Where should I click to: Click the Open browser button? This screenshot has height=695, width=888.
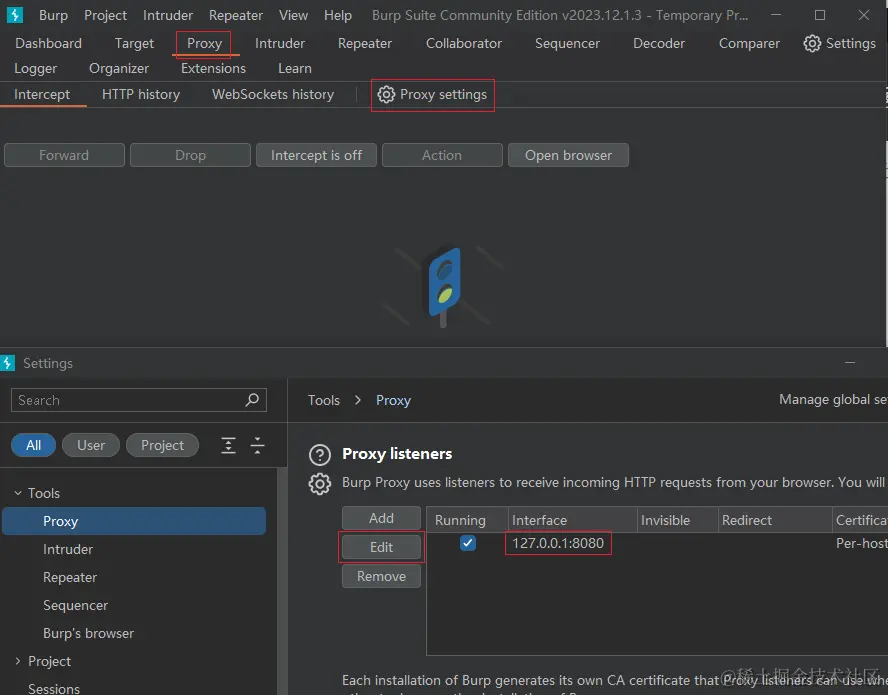coord(568,155)
